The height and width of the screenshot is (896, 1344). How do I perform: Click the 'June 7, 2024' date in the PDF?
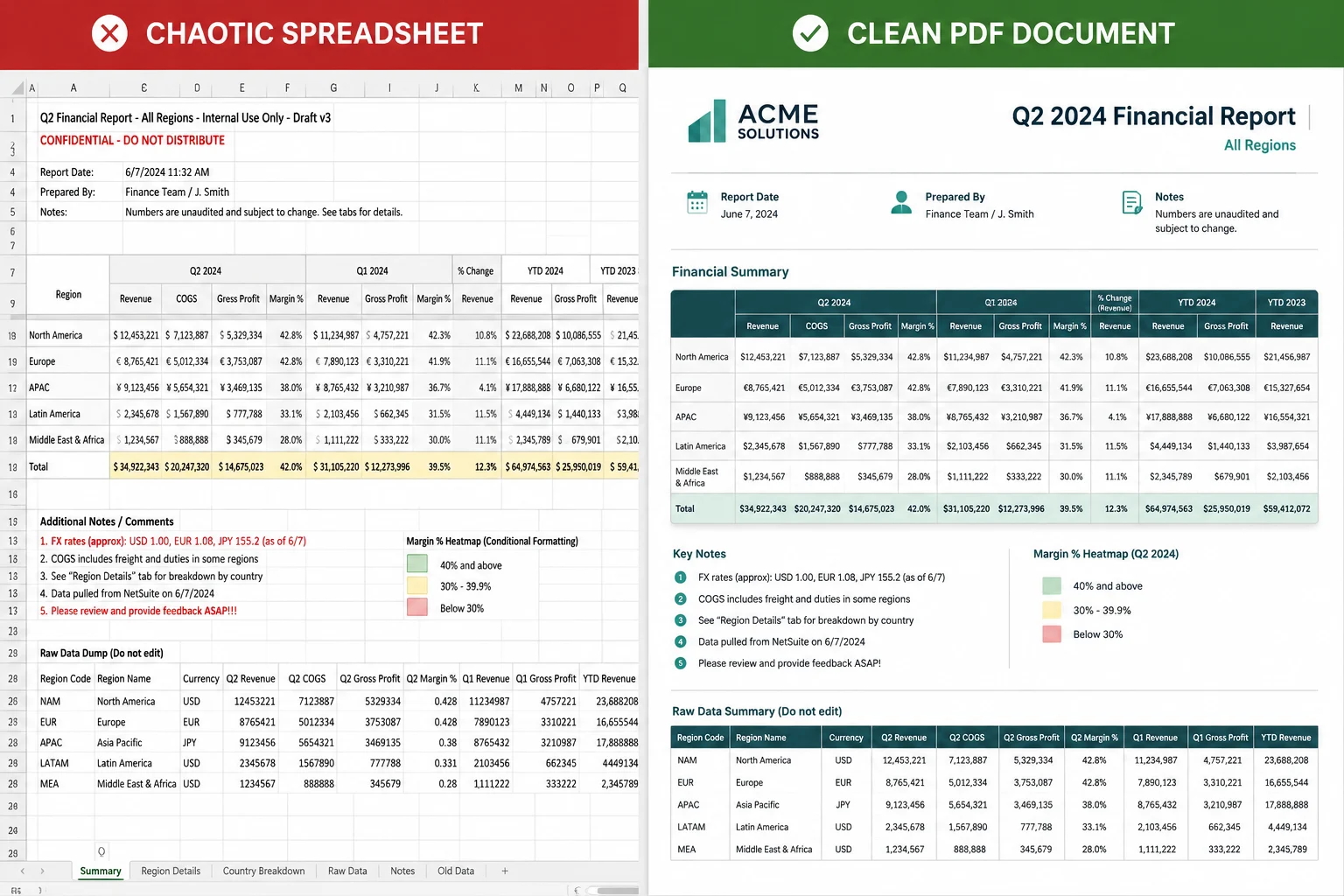pos(749,214)
